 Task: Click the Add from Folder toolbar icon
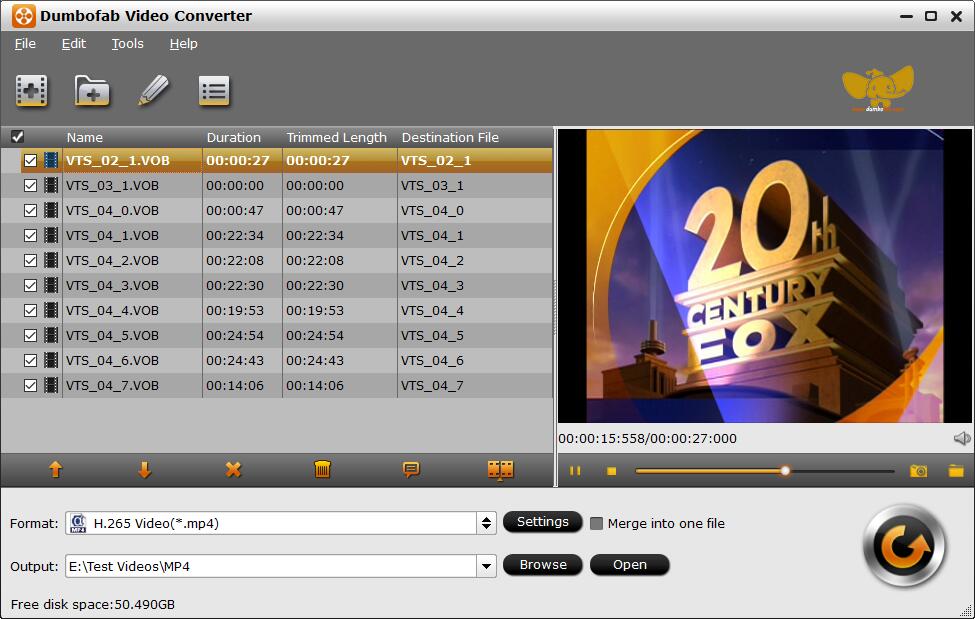point(92,91)
